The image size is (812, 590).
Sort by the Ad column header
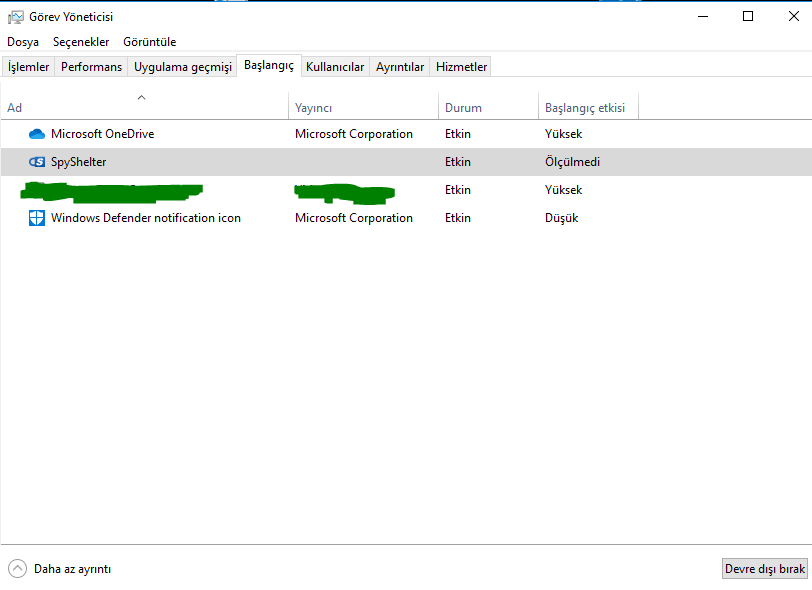(144, 106)
